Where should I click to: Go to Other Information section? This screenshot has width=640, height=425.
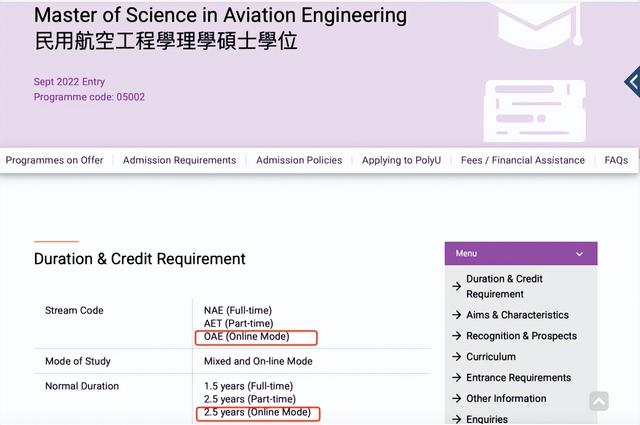tap(506, 399)
